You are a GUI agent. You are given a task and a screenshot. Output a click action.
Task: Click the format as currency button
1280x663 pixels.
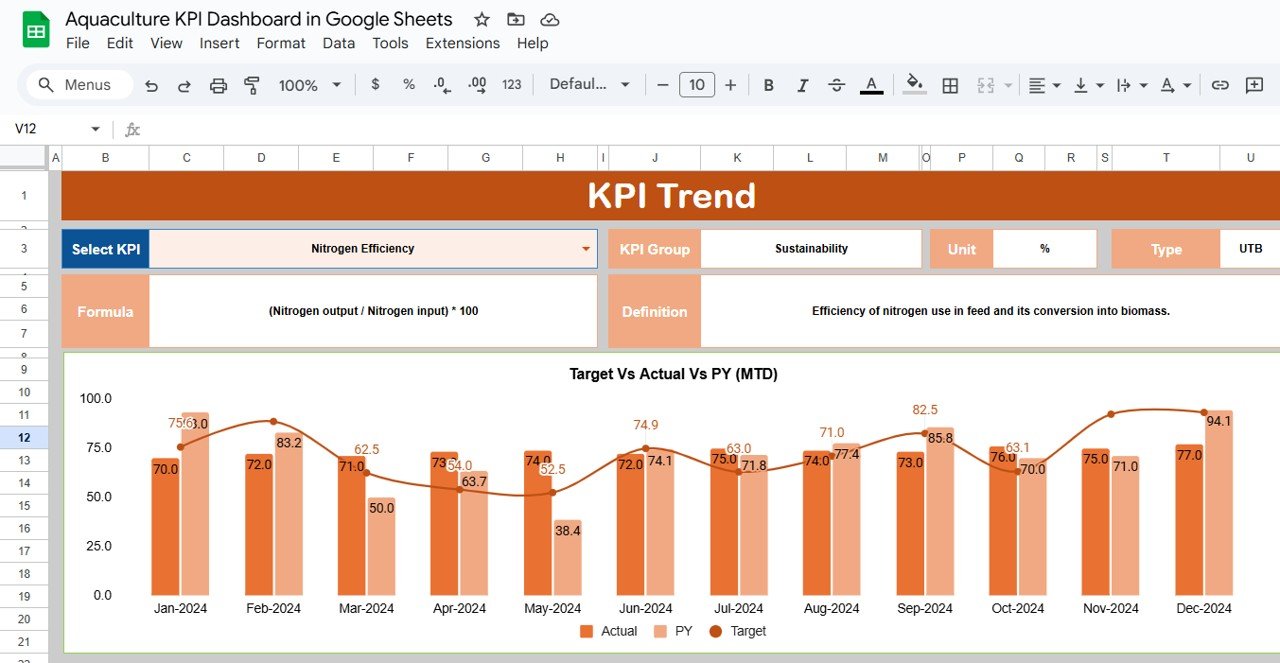[375, 85]
